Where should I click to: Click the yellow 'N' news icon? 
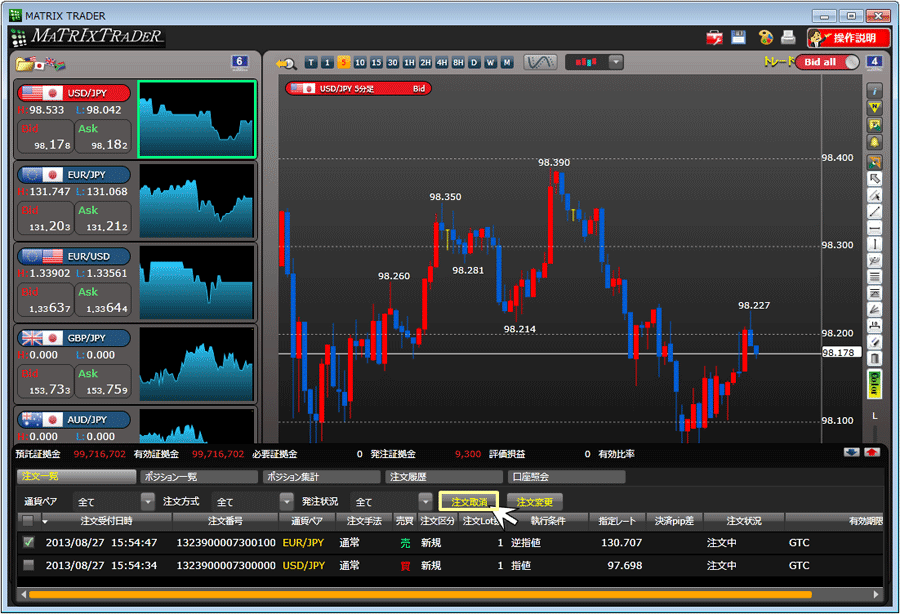click(x=874, y=107)
